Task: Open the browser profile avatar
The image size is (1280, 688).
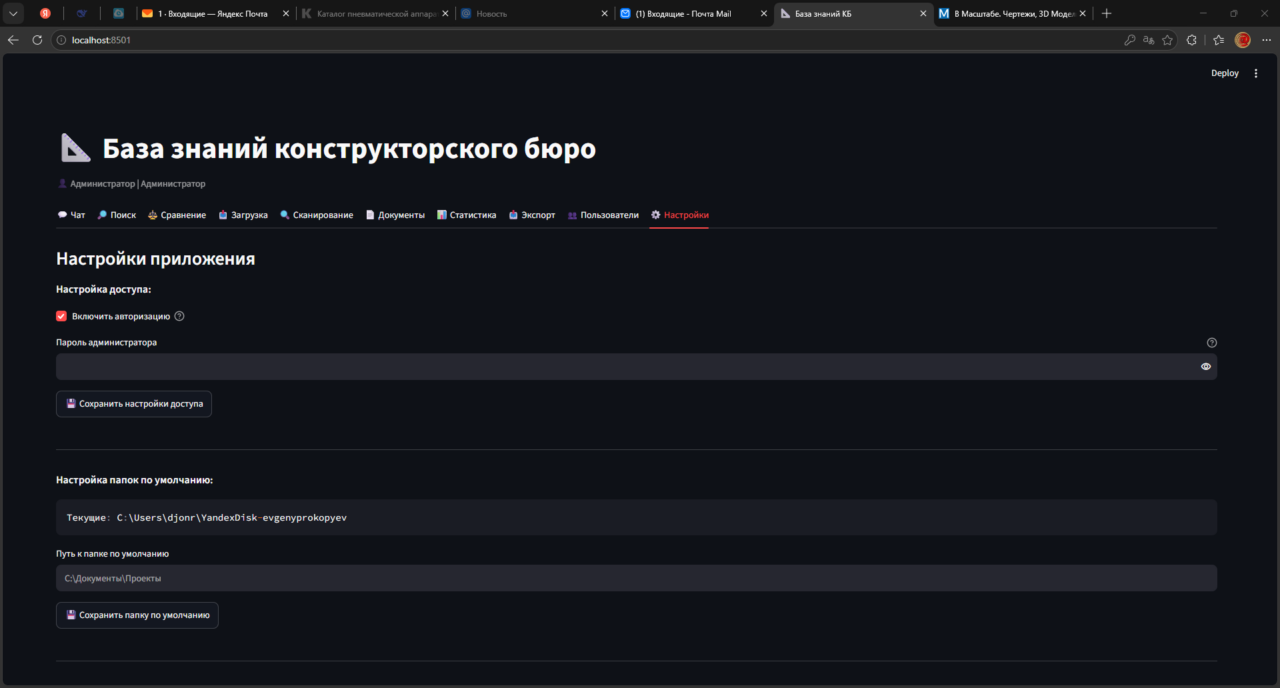Action: 1243,40
